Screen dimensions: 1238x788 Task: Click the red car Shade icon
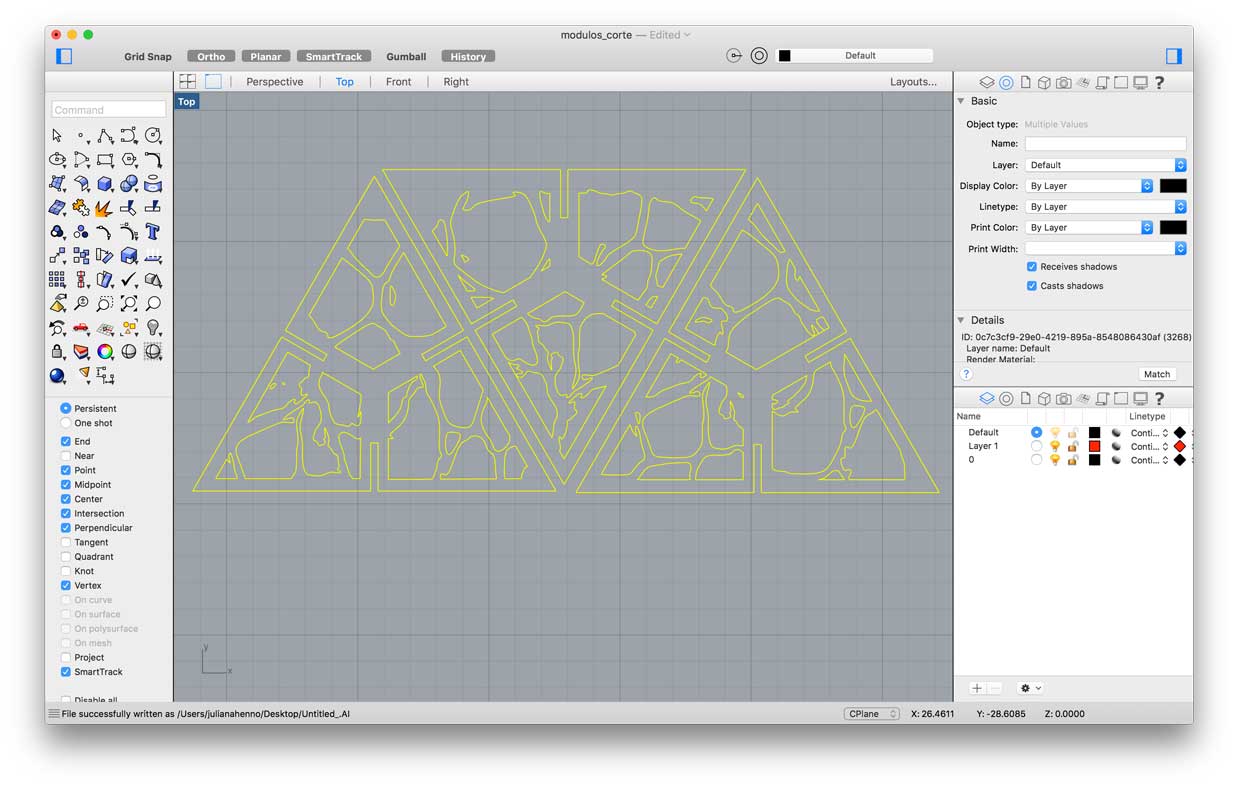81,327
